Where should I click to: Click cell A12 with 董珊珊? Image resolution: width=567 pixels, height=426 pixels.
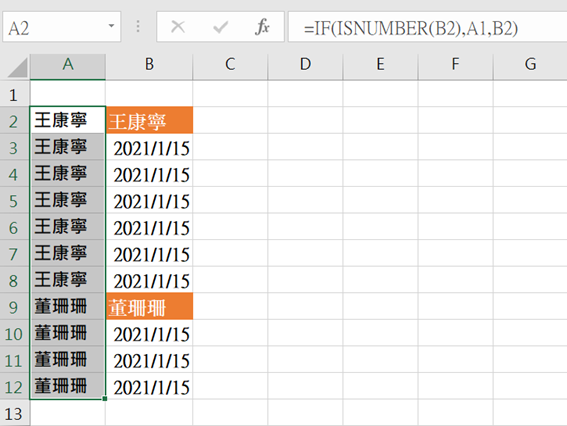pos(68,386)
